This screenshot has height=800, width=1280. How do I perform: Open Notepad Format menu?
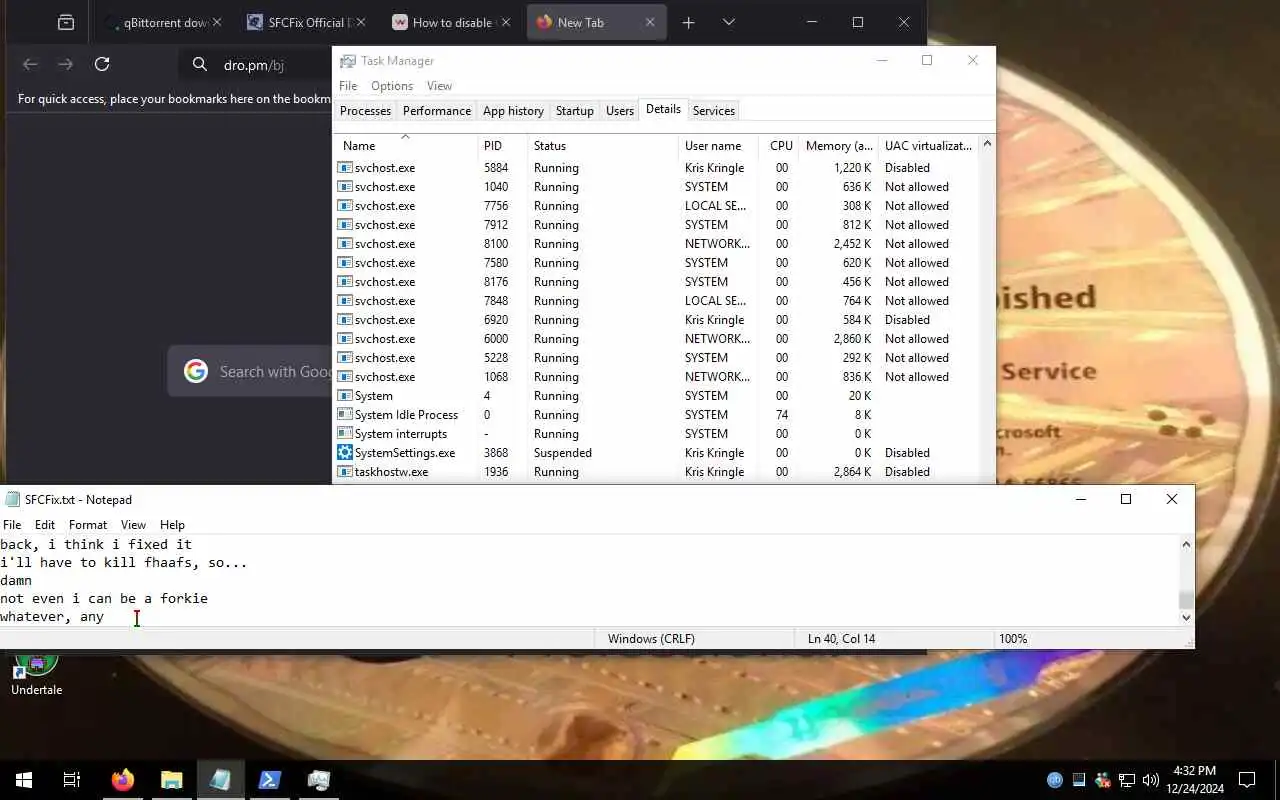pos(88,524)
